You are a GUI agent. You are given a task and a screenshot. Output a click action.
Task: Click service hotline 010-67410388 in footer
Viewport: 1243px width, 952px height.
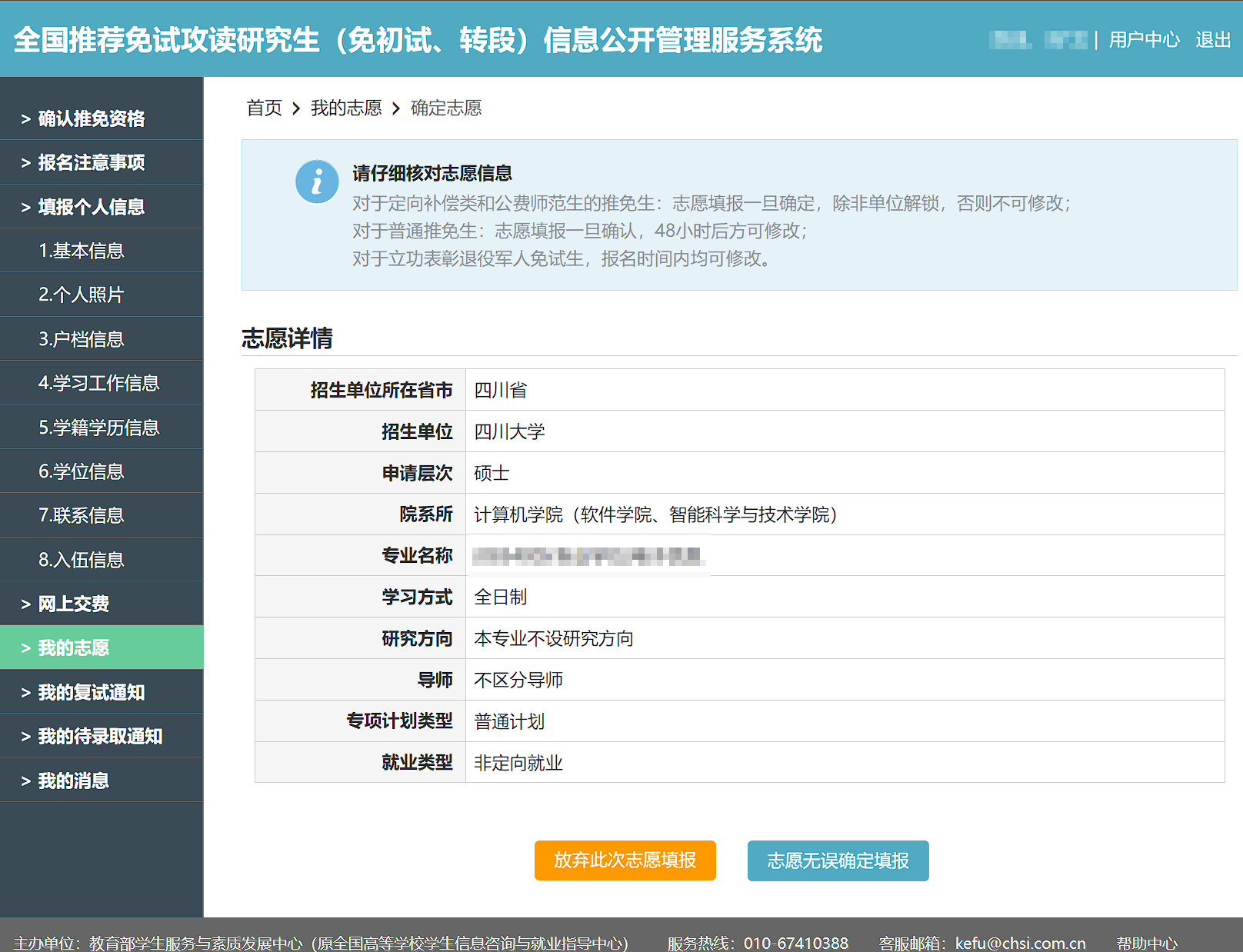(x=796, y=943)
